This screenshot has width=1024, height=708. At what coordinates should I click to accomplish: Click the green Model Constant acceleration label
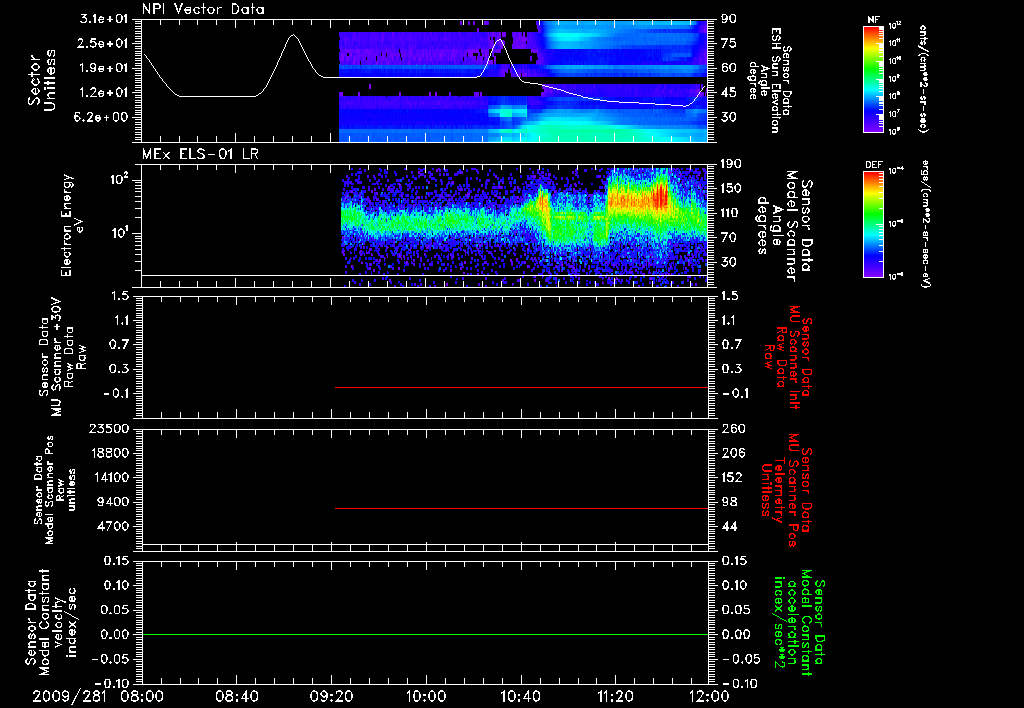point(799,622)
